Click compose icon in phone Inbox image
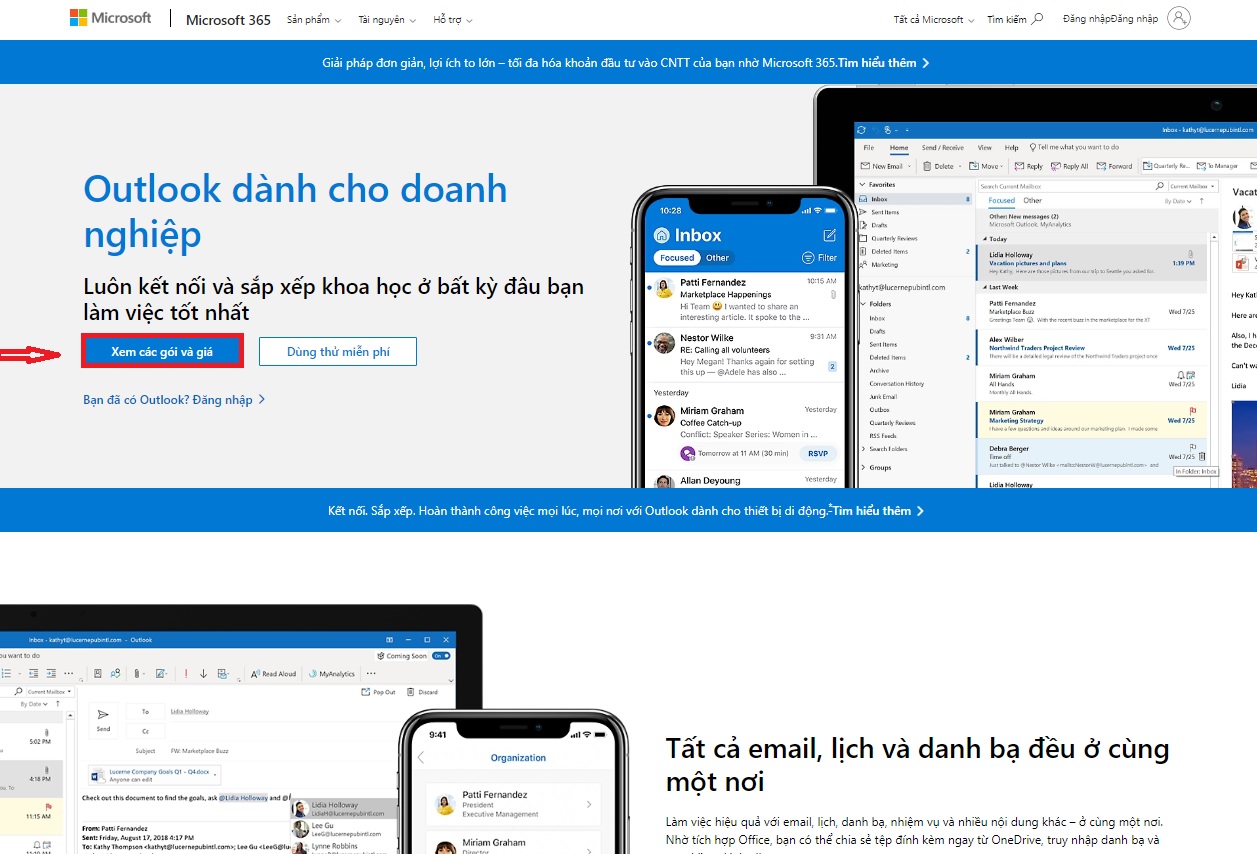Screen dimensions: 1257x854 point(829,235)
